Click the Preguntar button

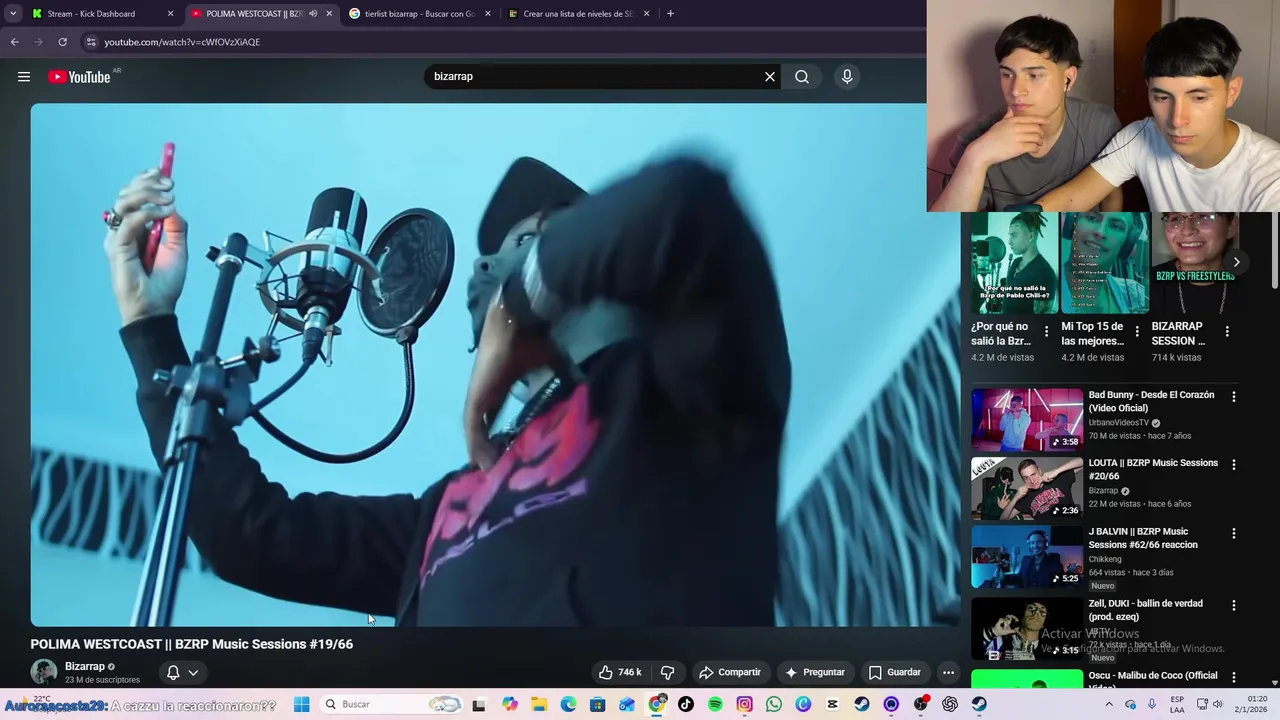click(815, 672)
